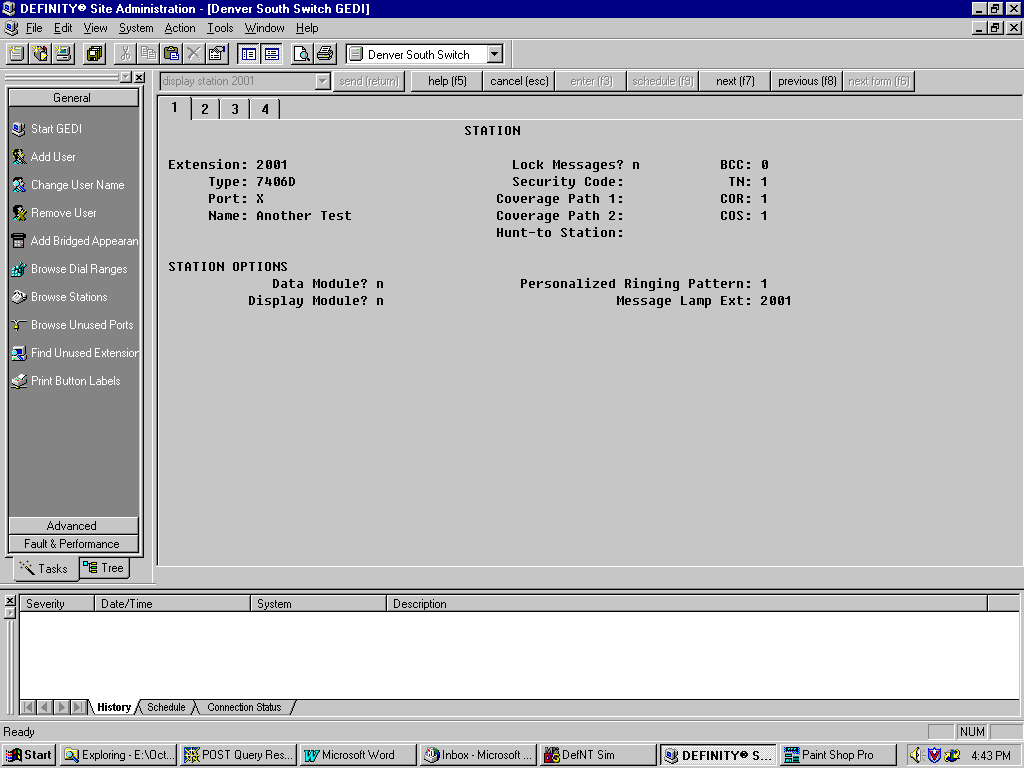
Task: Open the File menu
Action: click(34, 28)
